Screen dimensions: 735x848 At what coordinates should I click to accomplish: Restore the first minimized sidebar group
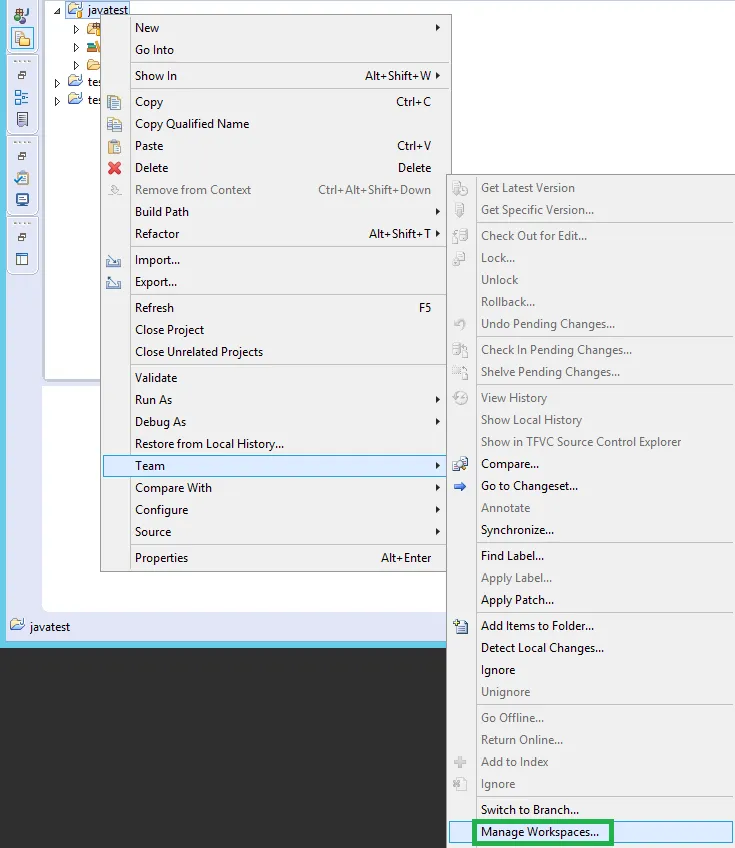22,75
